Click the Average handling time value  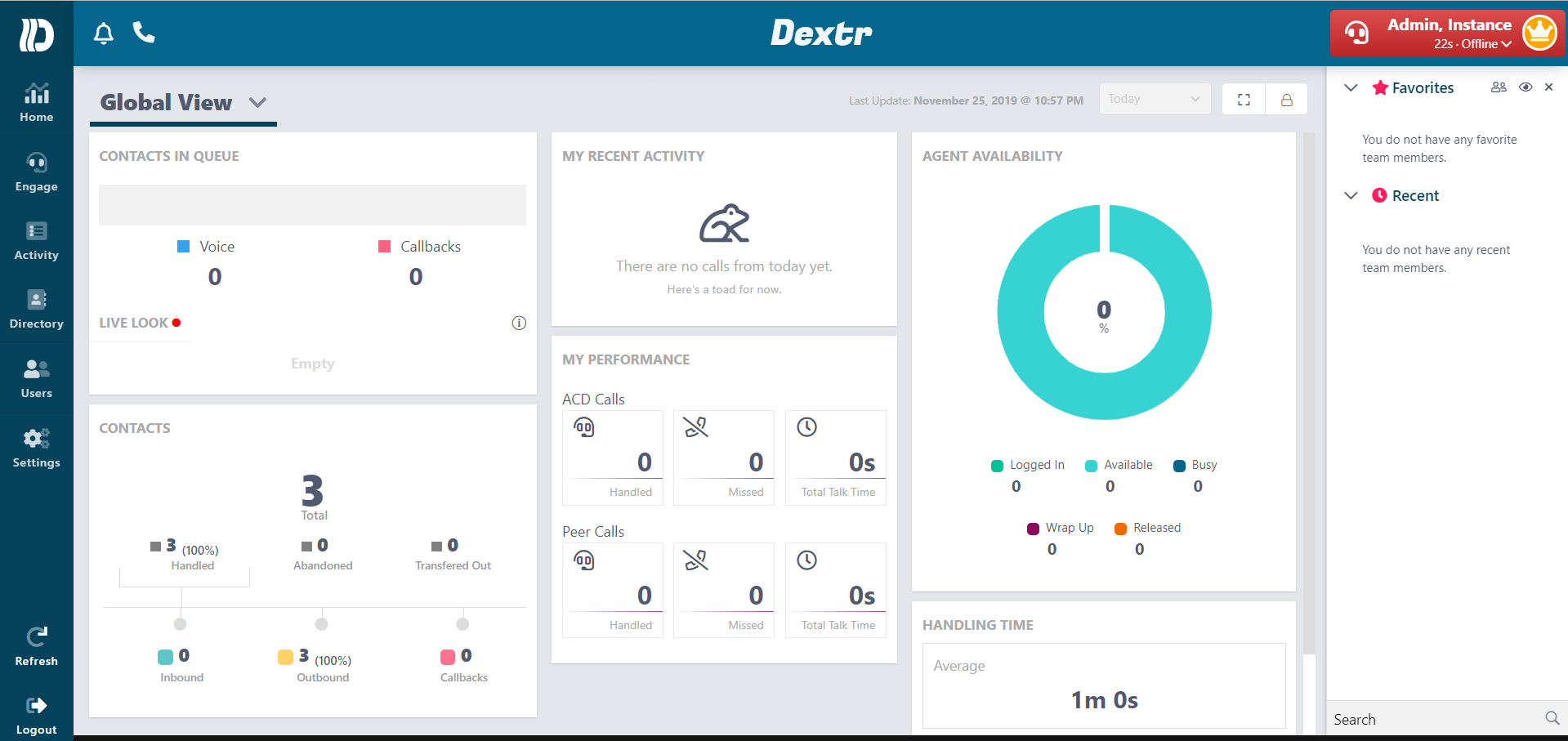pyautogui.click(x=1104, y=700)
